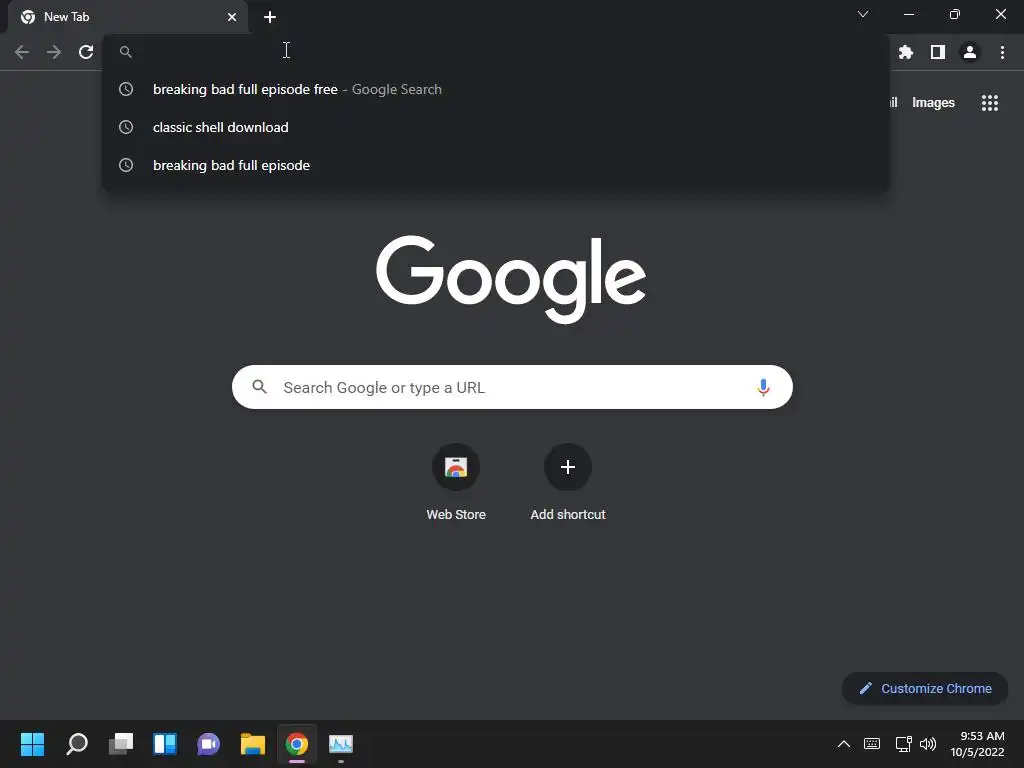Click the Google logo
The width and height of the screenshot is (1024, 768).
click(511, 279)
